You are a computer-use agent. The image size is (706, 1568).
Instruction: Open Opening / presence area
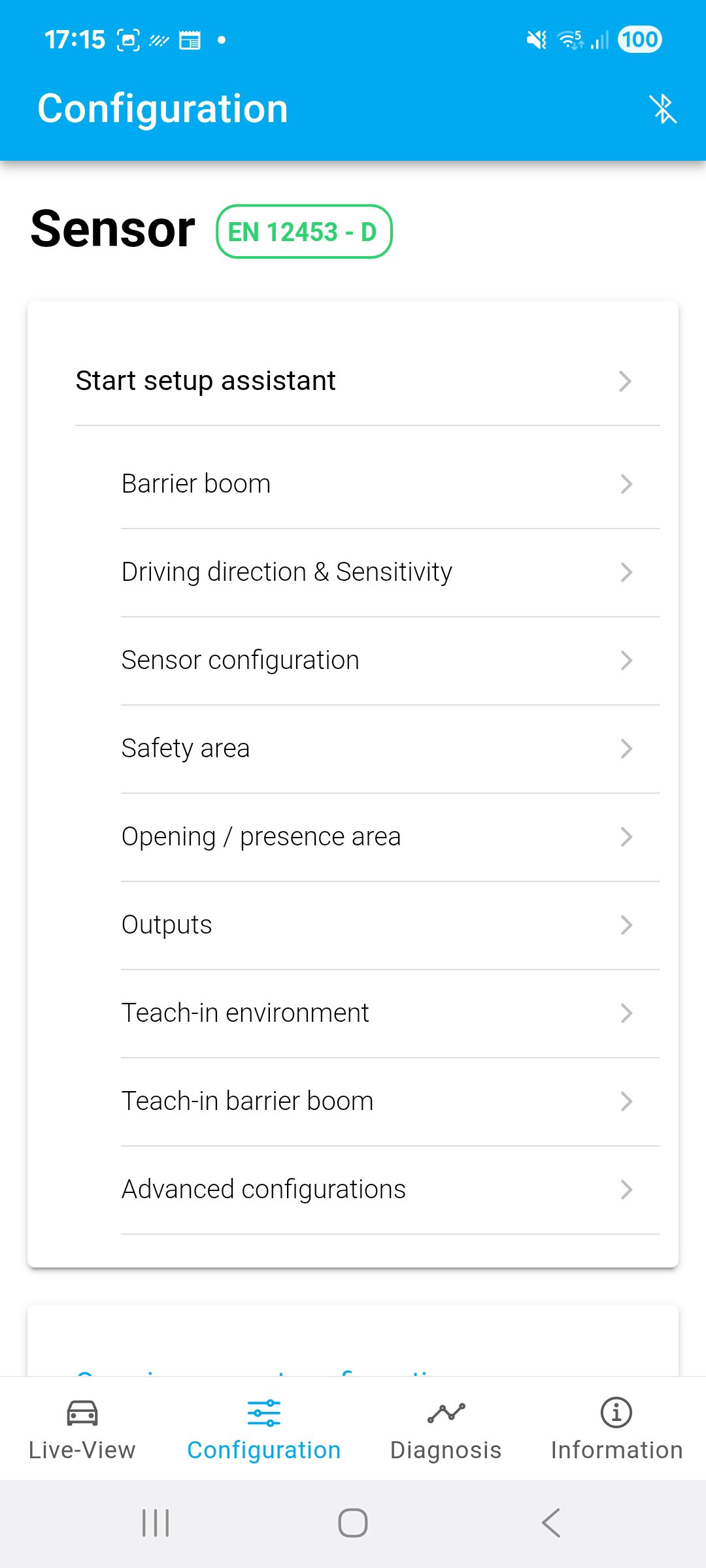[x=390, y=837]
